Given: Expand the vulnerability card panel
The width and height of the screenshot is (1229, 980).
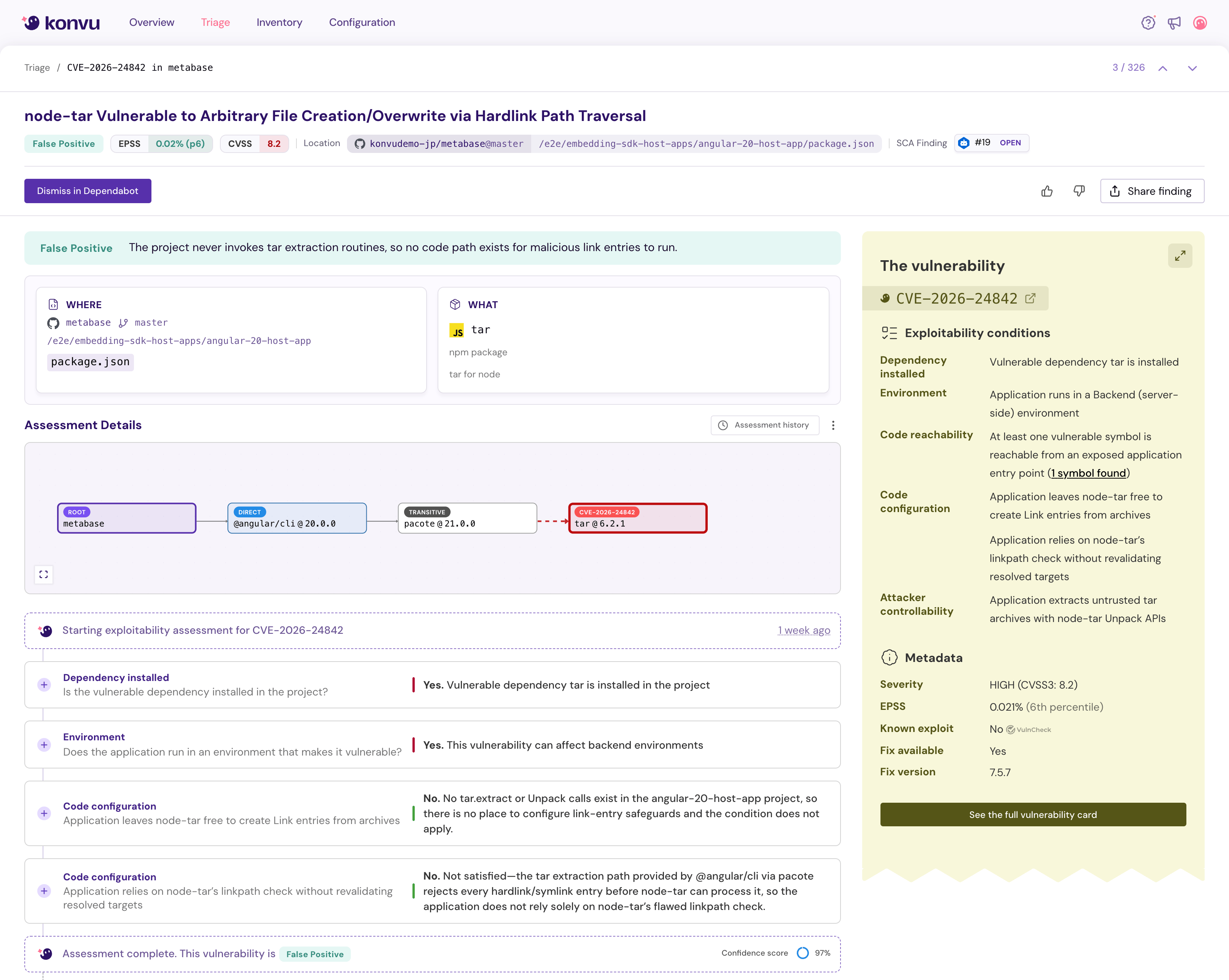Looking at the screenshot, I should coord(1180,255).
